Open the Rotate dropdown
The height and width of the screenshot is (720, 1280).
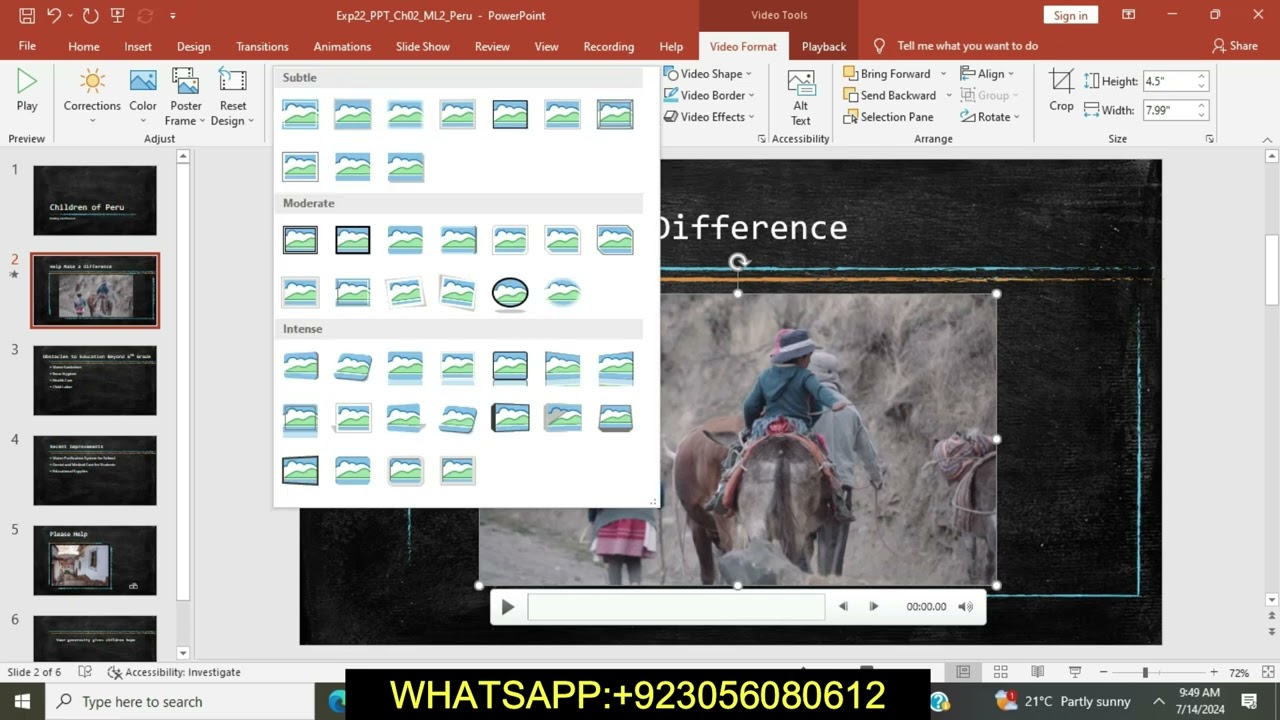[990, 117]
